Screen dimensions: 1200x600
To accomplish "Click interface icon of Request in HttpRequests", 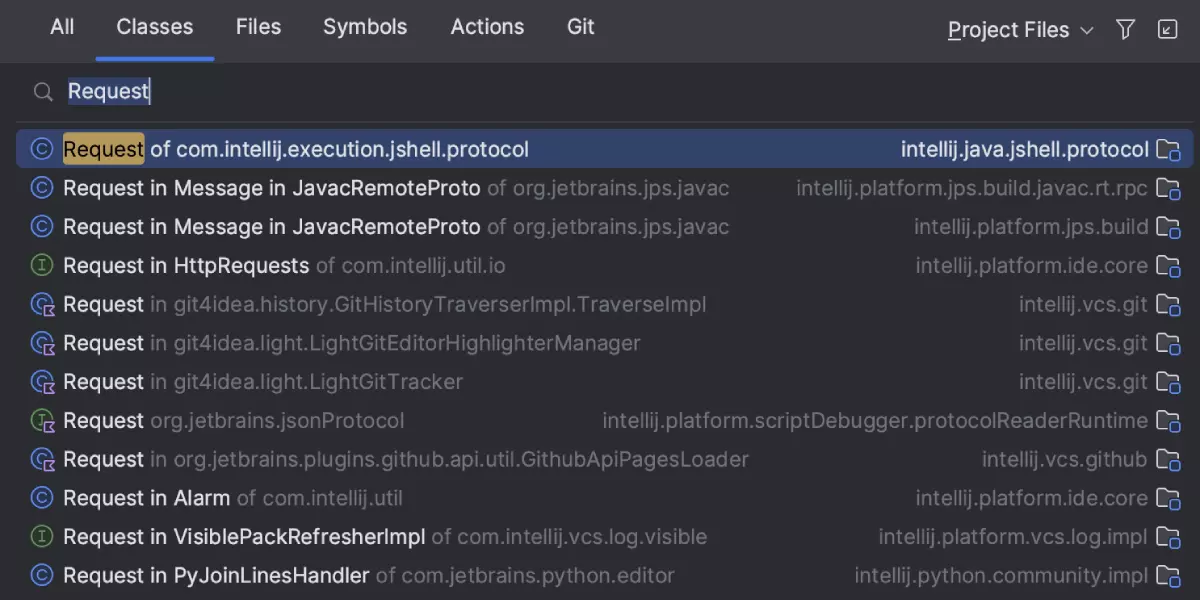I will pos(41,266).
